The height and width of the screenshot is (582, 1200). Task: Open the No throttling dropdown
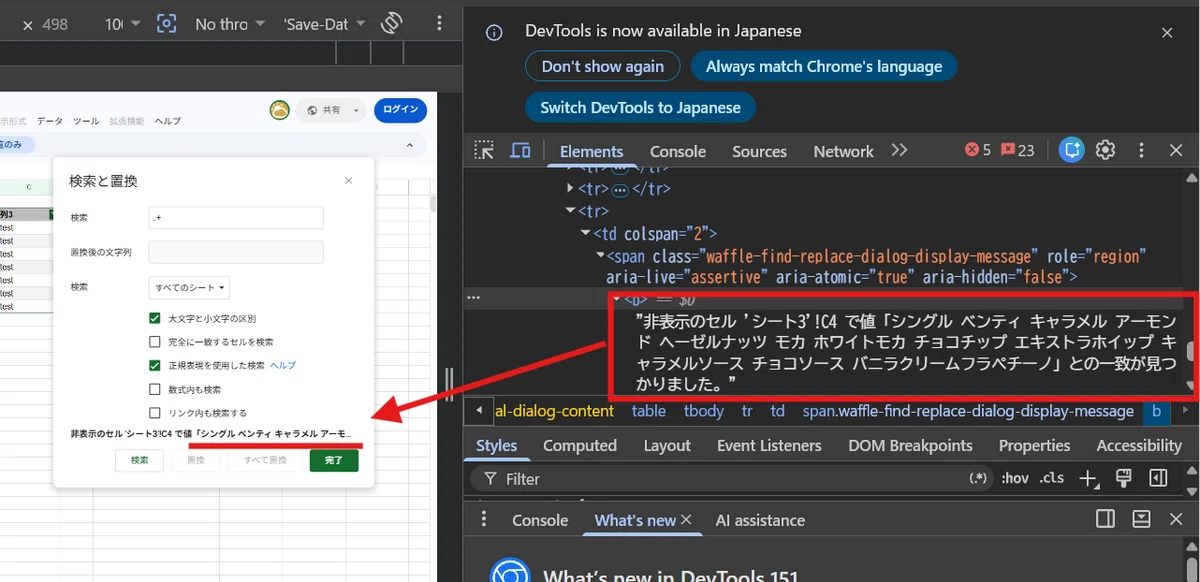tap(230, 23)
